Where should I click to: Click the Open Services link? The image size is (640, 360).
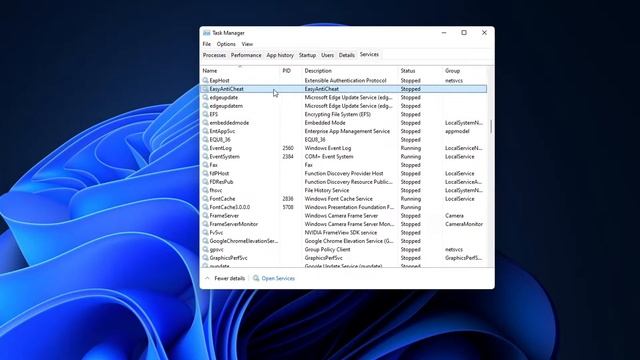click(278, 278)
